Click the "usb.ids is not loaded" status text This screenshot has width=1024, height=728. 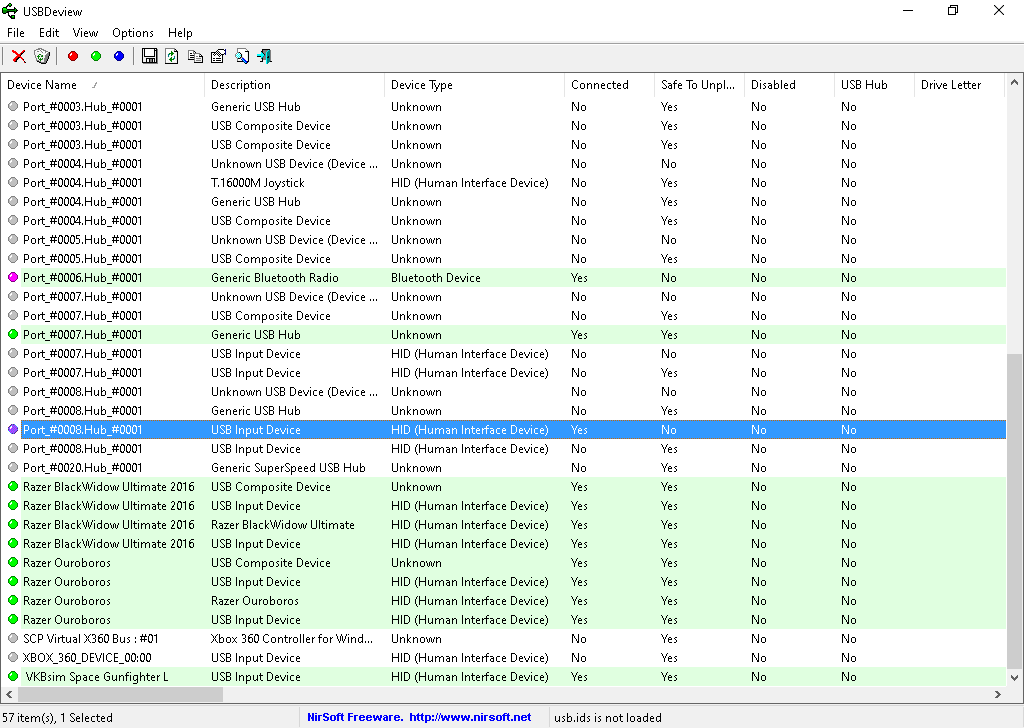tap(608, 718)
